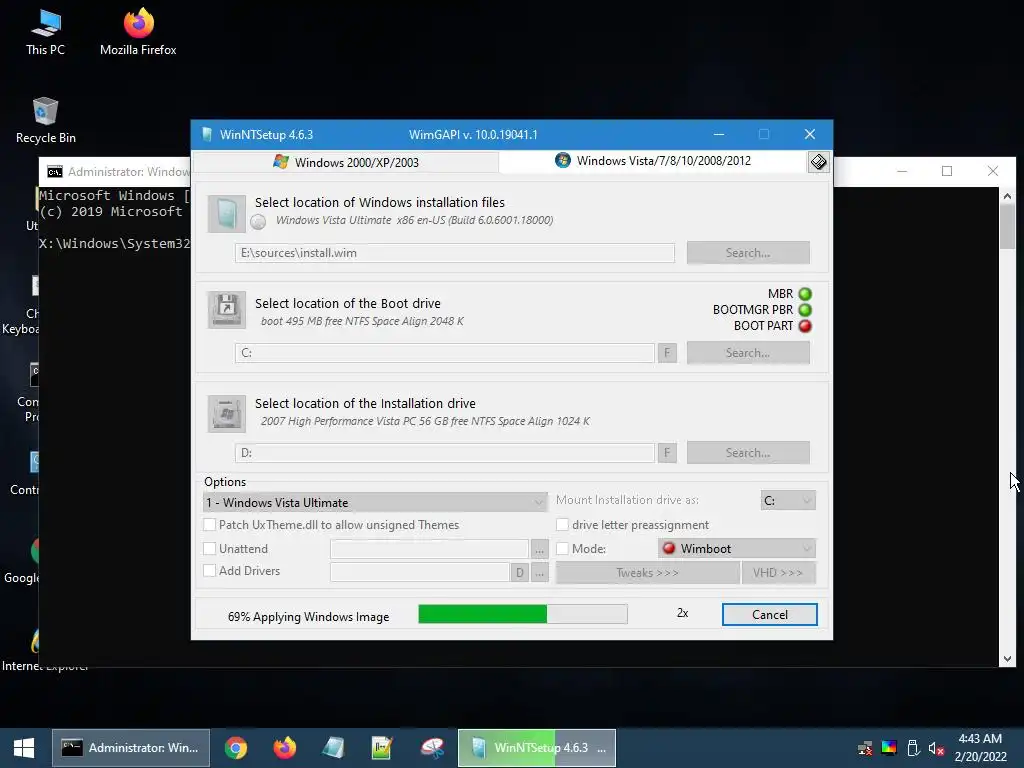The width and height of the screenshot is (1024, 768).
Task: Switch to the Windows Vista/7/8/10/2008/2012 tab
Action: pyautogui.click(x=653, y=161)
